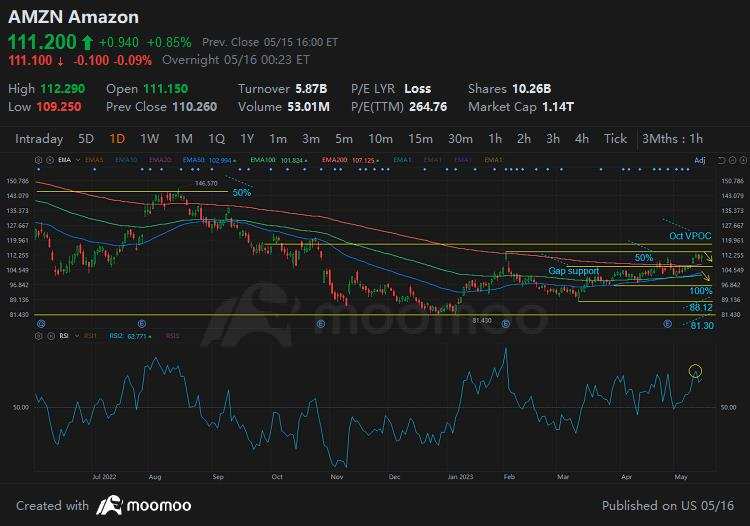Click the High 112.290 value
The height and width of the screenshot is (526, 750).
tap(63, 89)
